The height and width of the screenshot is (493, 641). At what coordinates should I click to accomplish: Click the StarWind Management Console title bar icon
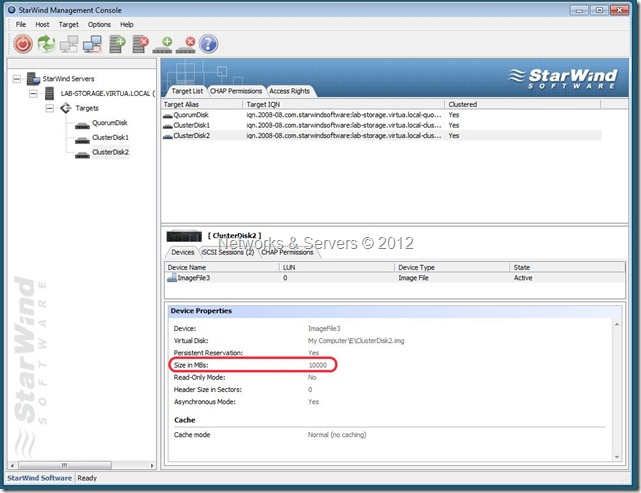click(x=11, y=10)
